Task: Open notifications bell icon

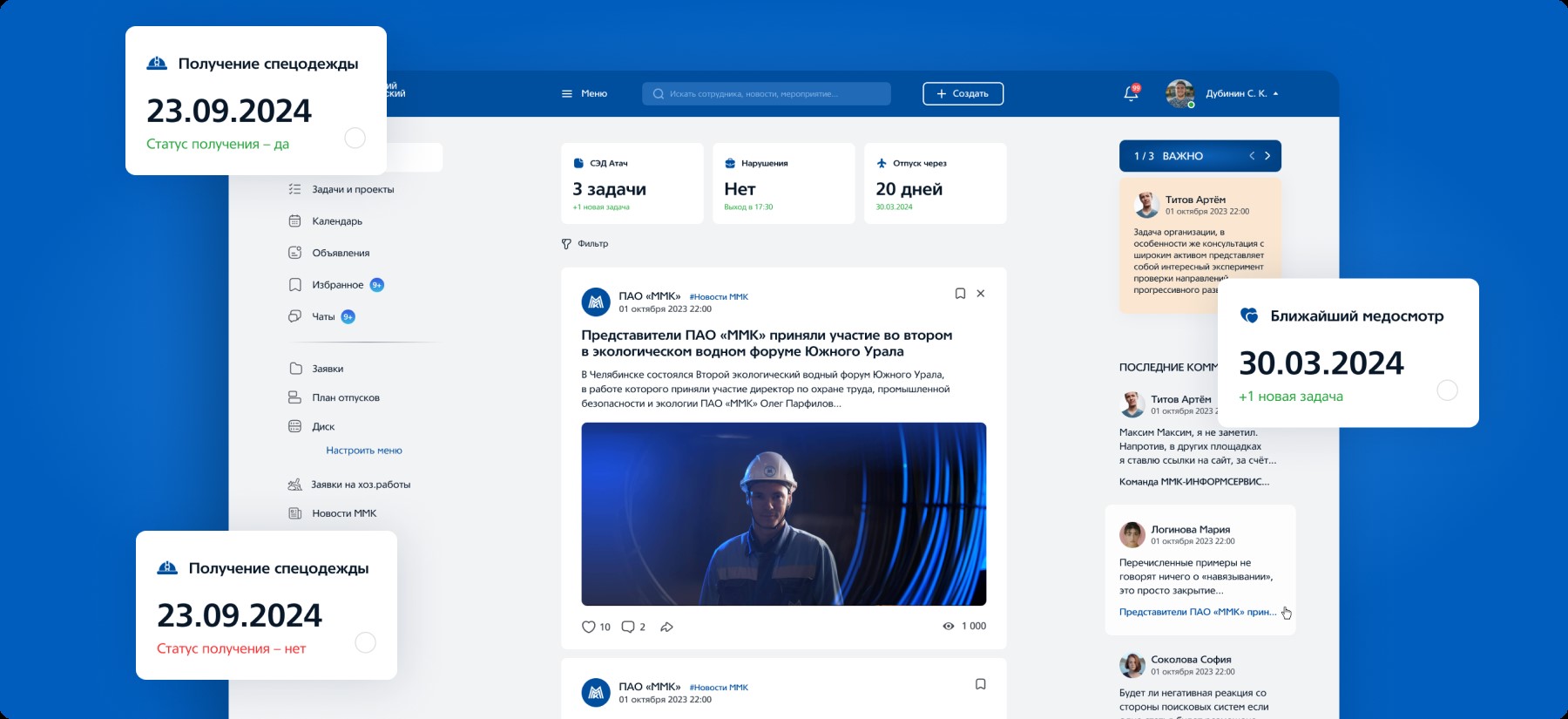Action: [x=1131, y=93]
